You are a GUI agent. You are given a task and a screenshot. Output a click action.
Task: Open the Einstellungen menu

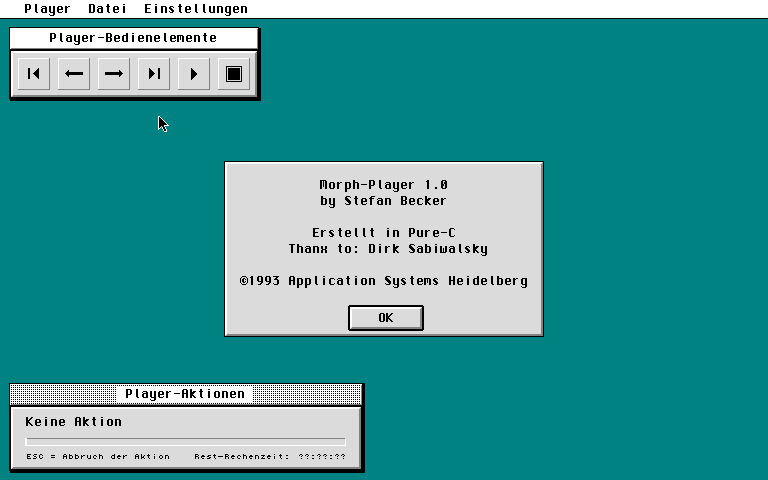196,9
